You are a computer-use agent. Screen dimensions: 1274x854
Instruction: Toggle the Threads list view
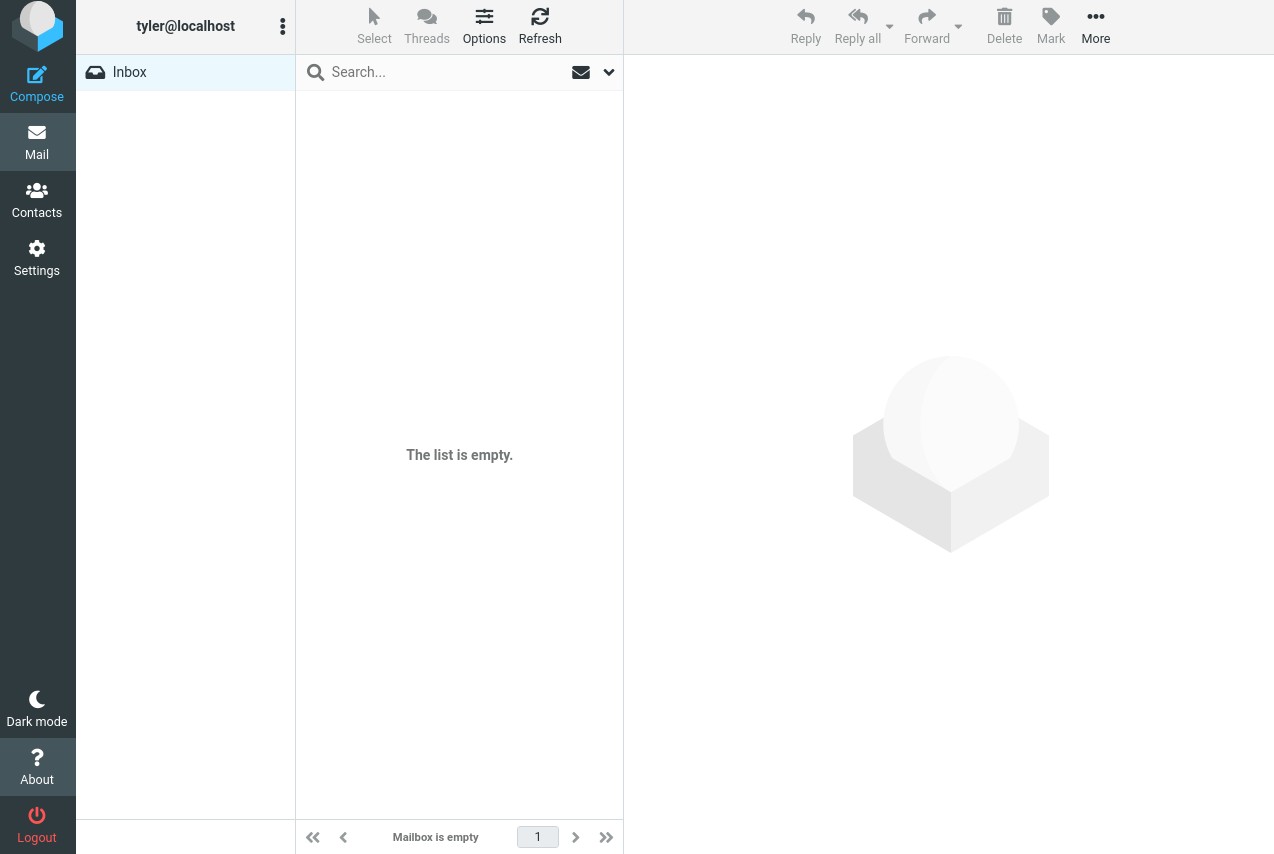(x=427, y=17)
